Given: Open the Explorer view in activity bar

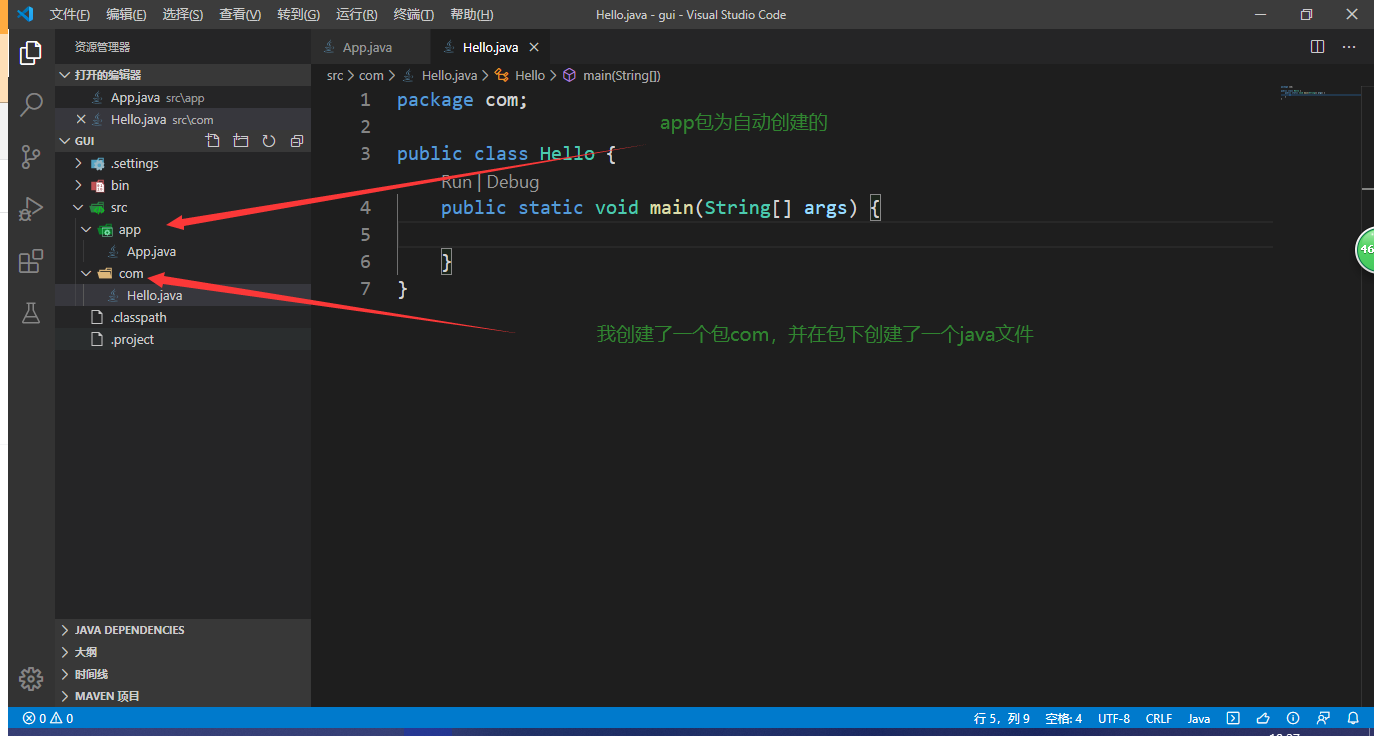Looking at the screenshot, I should point(30,52).
